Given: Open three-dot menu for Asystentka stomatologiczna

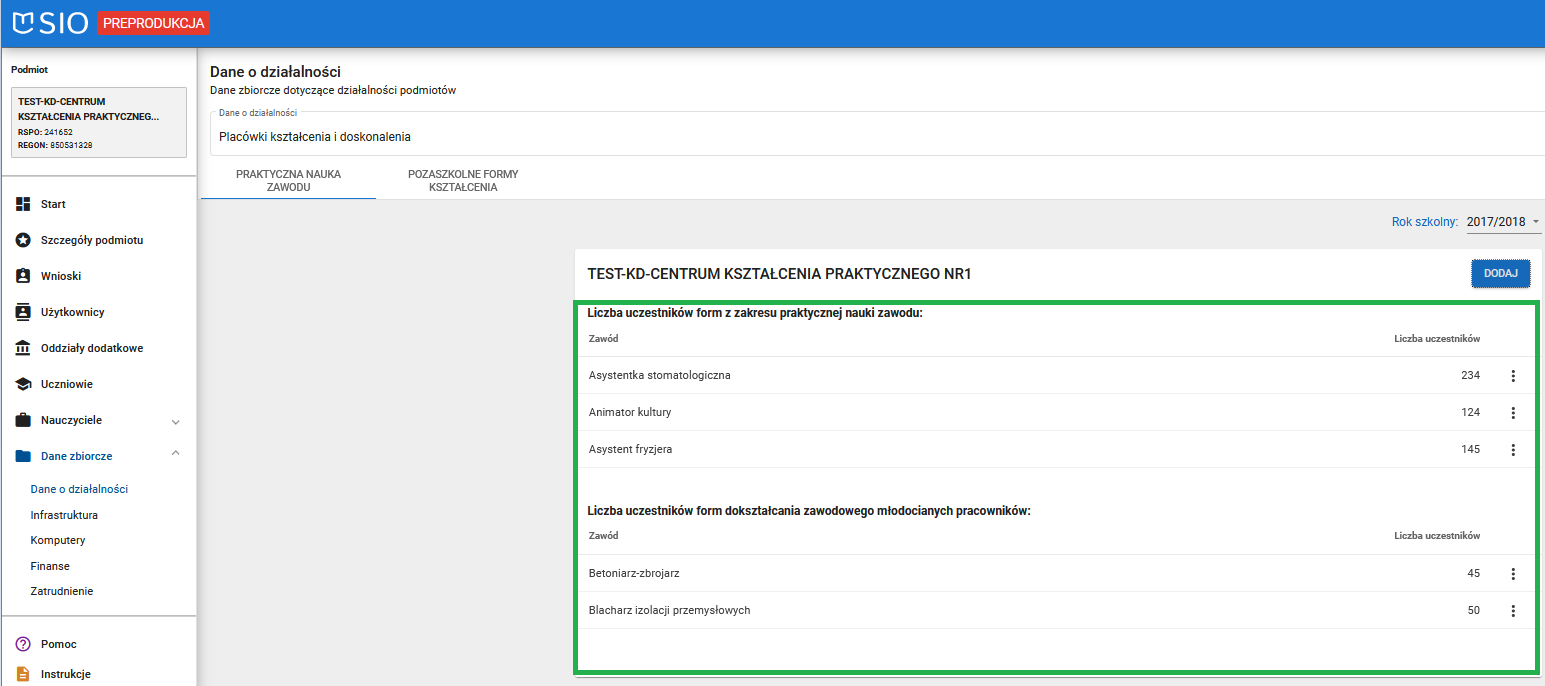Looking at the screenshot, I should (x=1512, y=376).
